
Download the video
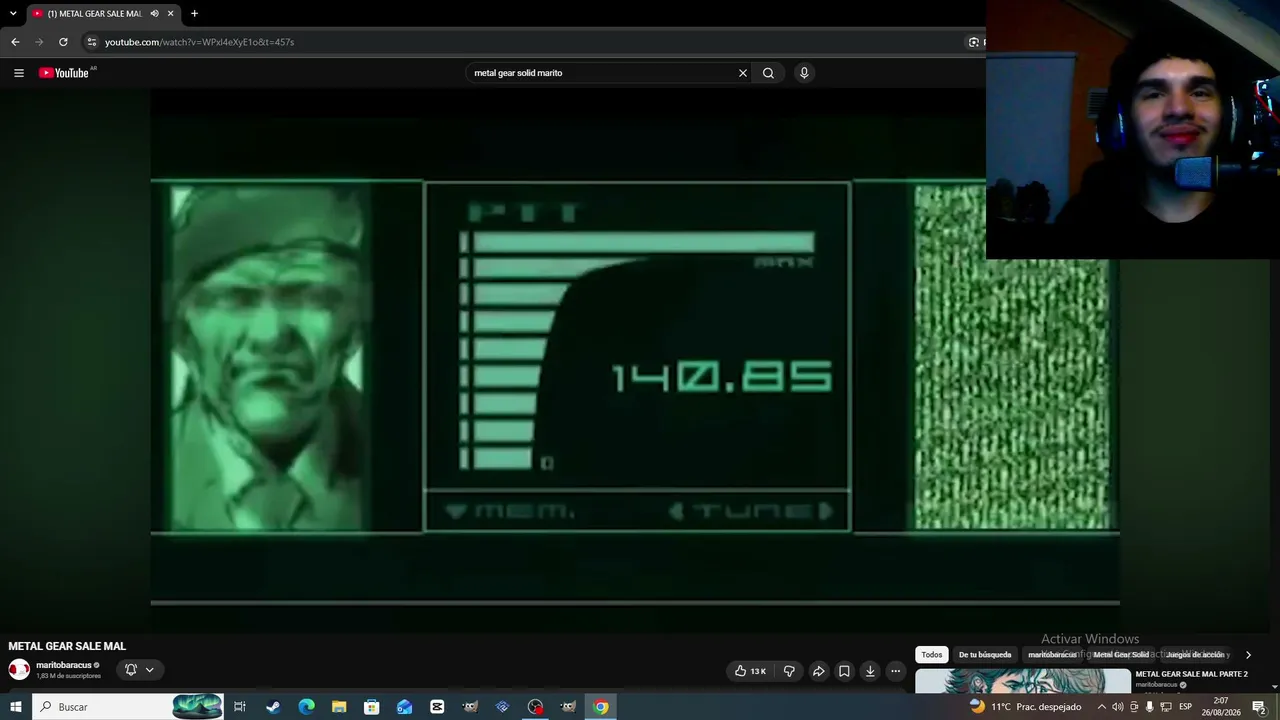pyautogui.click(x=870, y=671)
